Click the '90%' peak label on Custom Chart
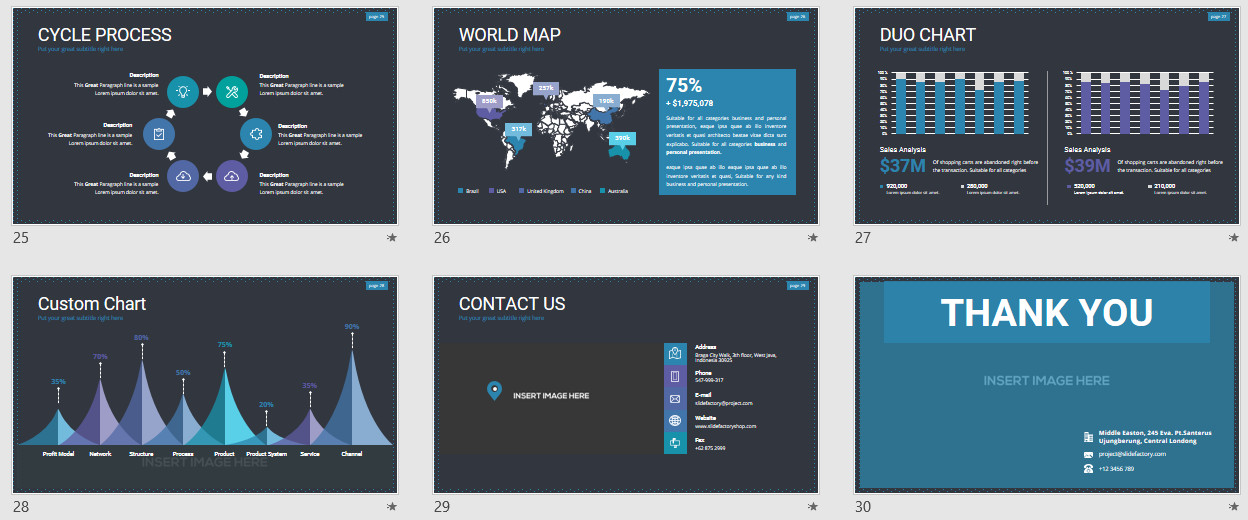This screenshot has width=1248, height=520. 352,327
